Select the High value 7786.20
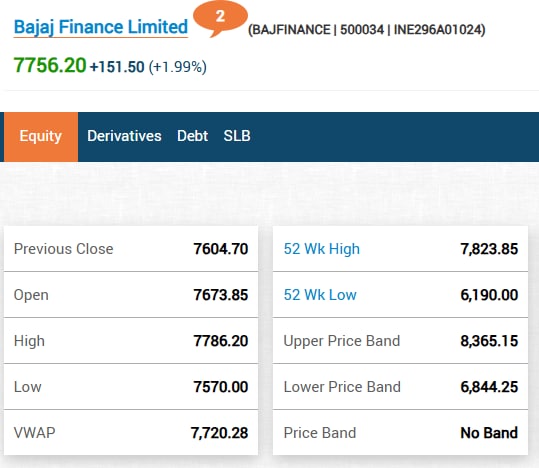The width and height of the screenshot is (539, 468). [221, 341]
